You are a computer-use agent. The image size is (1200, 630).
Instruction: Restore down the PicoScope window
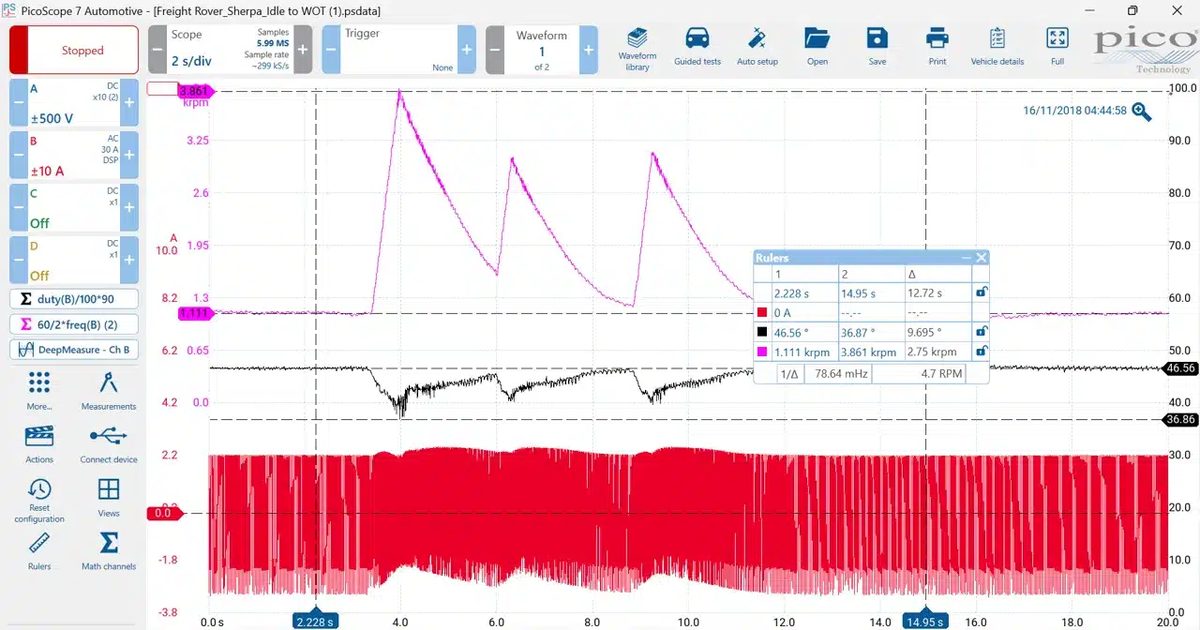(x=1133, y=10)
